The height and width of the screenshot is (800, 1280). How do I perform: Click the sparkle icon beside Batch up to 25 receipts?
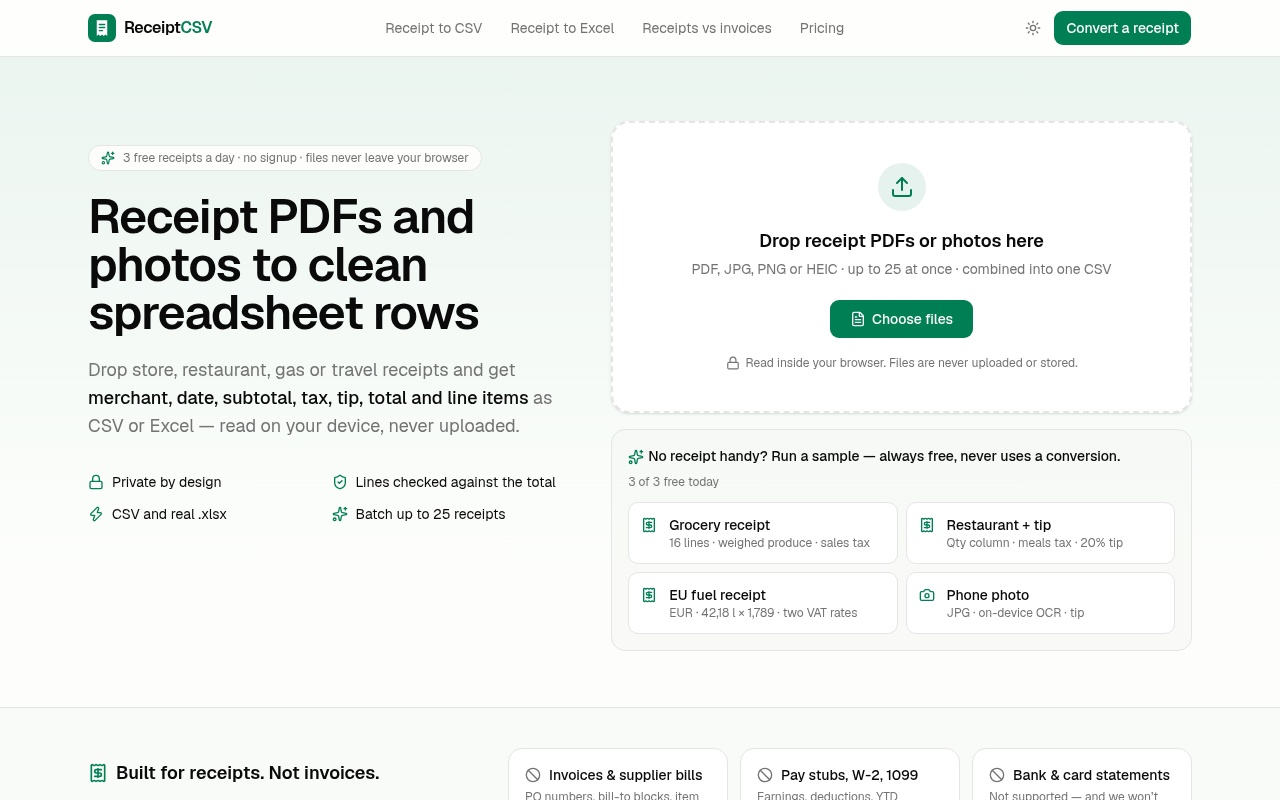(340, 514)
